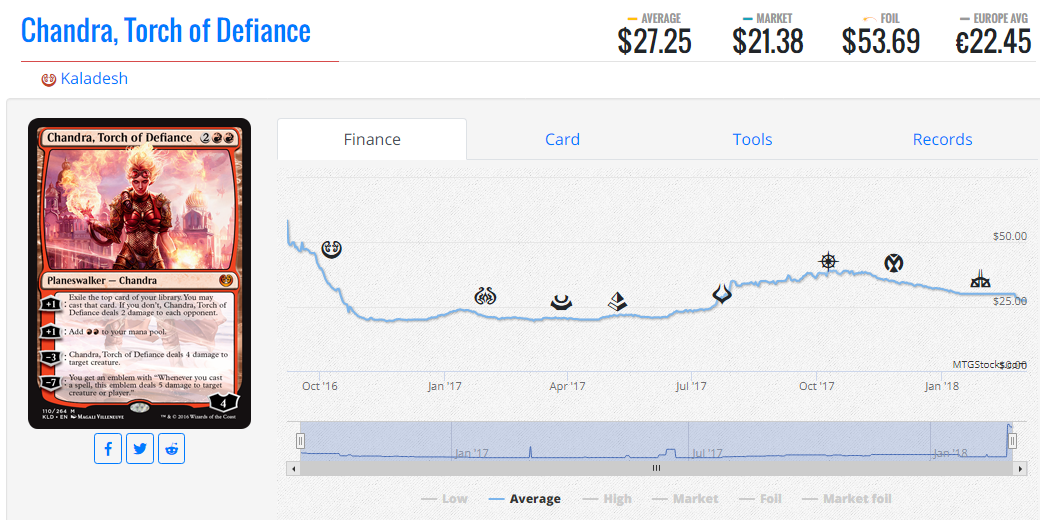Open the Kaladesh set link
This screenshot has height=520, width=1040.
[94, 79]
